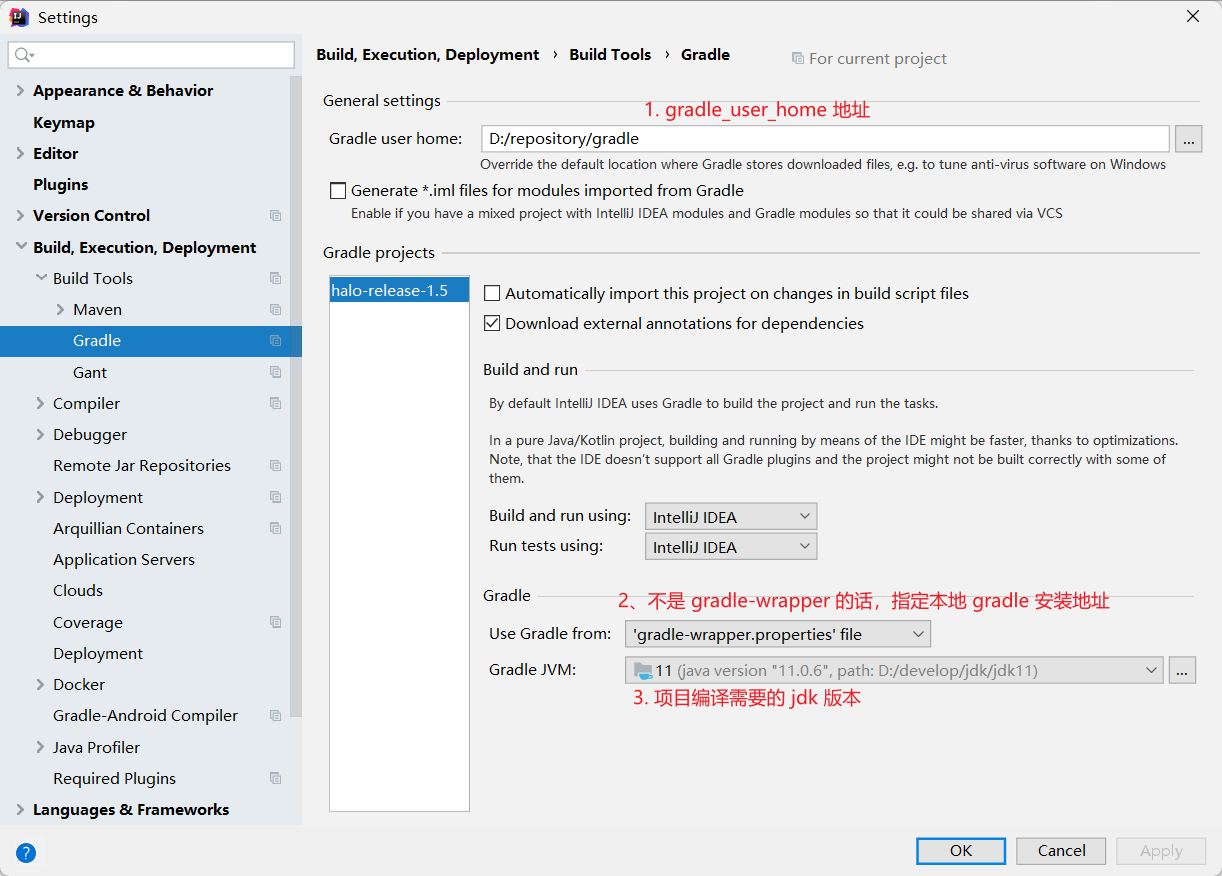Click the browse button beside Gradle user home
Screen dimensions: 1222x876
[x=1188, y=139]
